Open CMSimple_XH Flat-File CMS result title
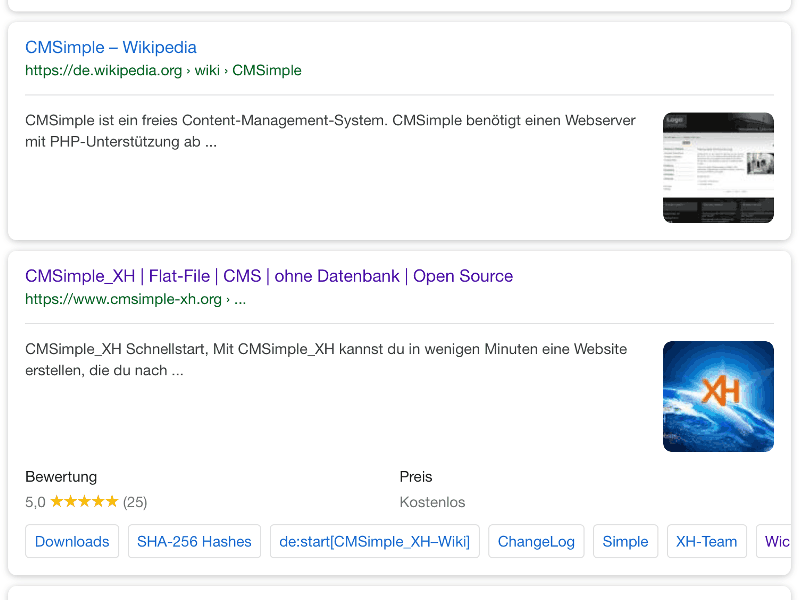 269,276
